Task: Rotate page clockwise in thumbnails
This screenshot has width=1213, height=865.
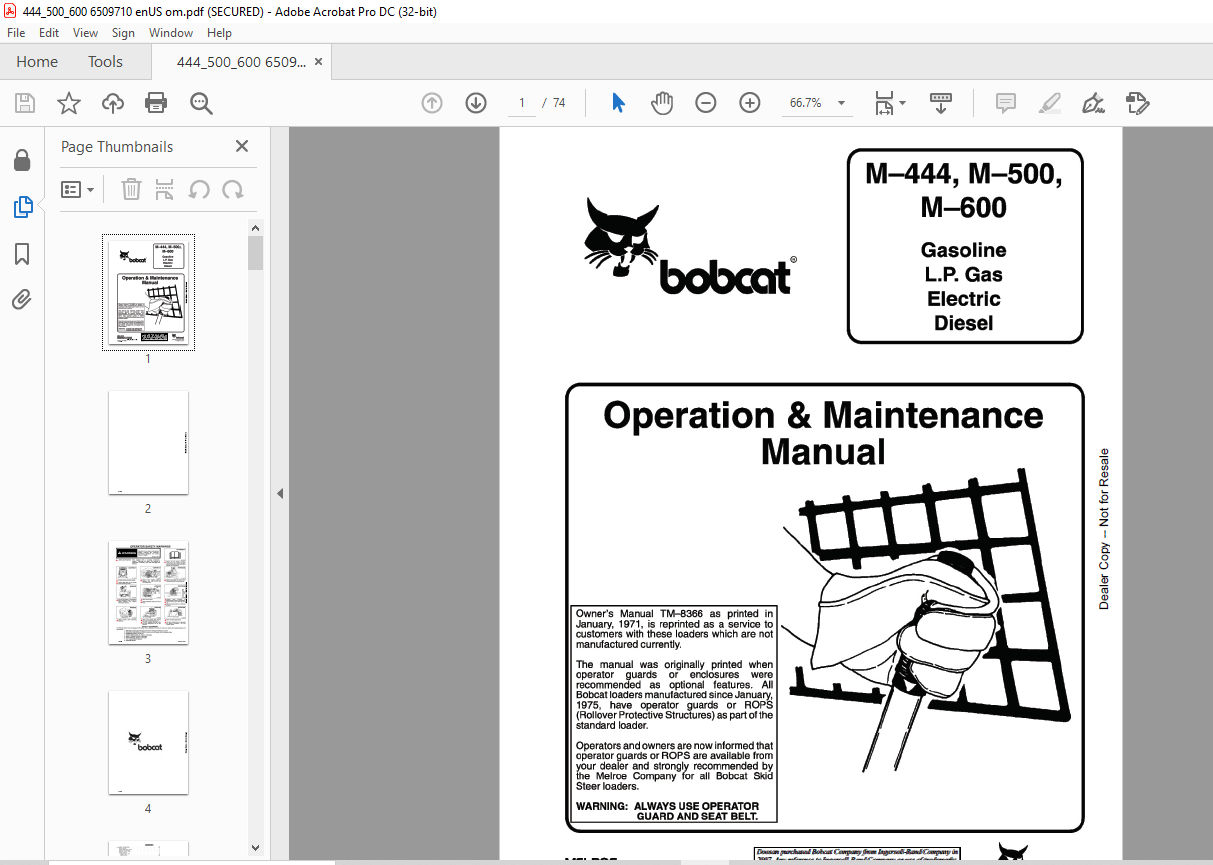Action: (233, 189)
